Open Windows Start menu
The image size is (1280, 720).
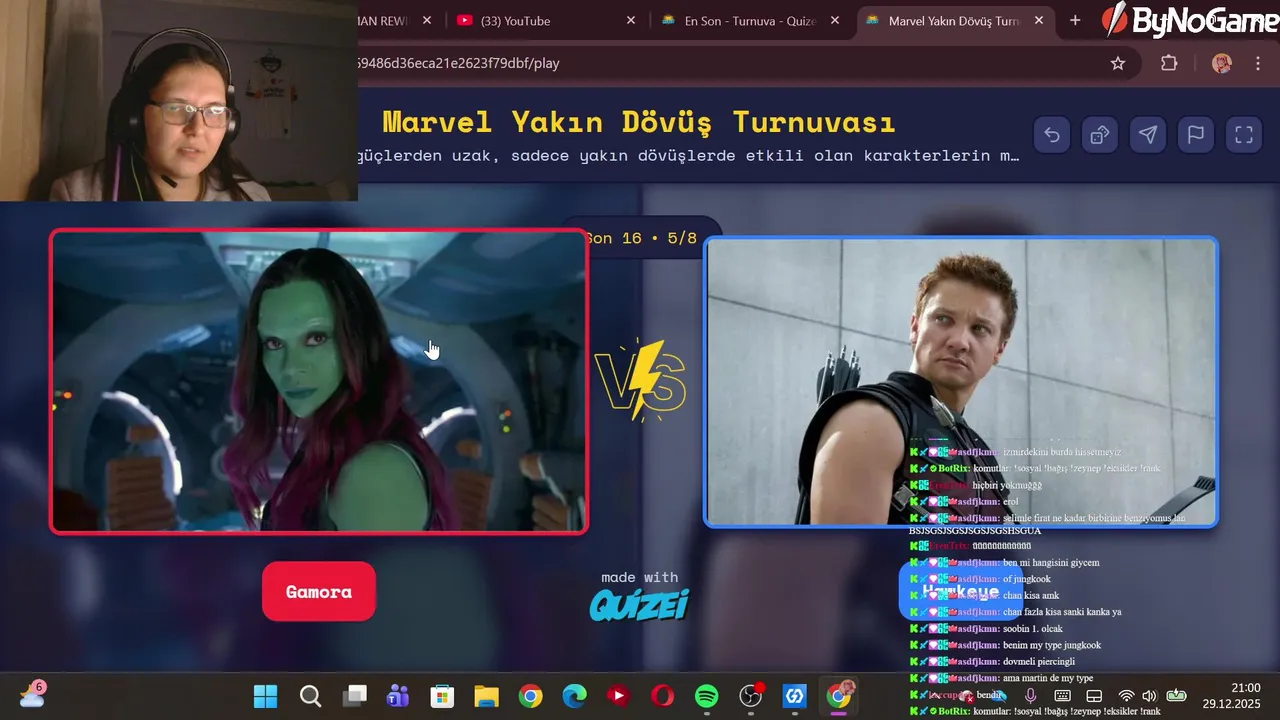tap(265, 696)
